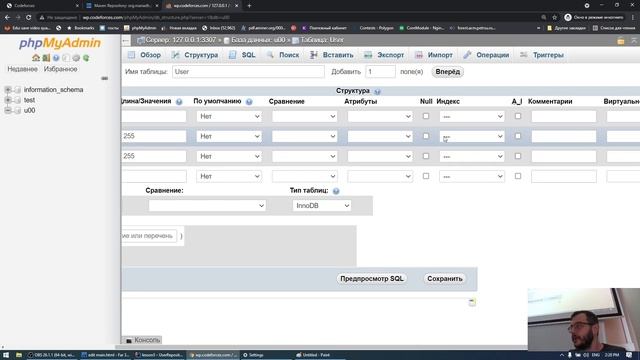Toggle Null checkbox in fourth row
640x360 pixels.
[426, 176]
